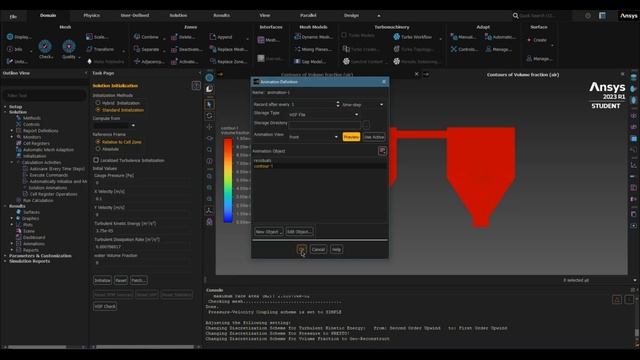Click the mesh Scale tool

(x=97, y=37)
